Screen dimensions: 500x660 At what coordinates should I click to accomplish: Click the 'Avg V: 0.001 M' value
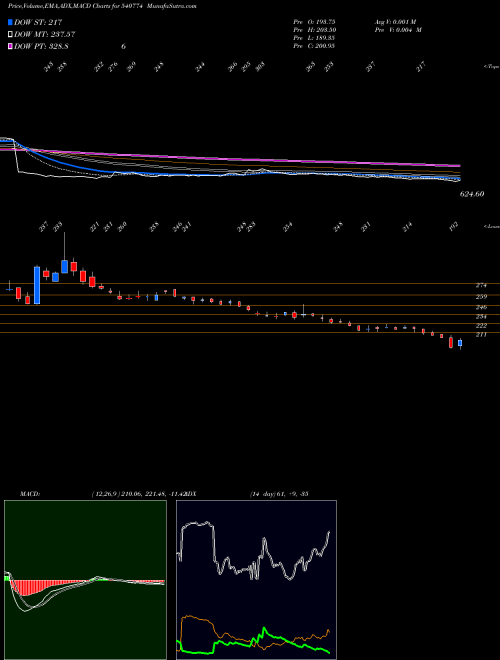pos(394,21)
